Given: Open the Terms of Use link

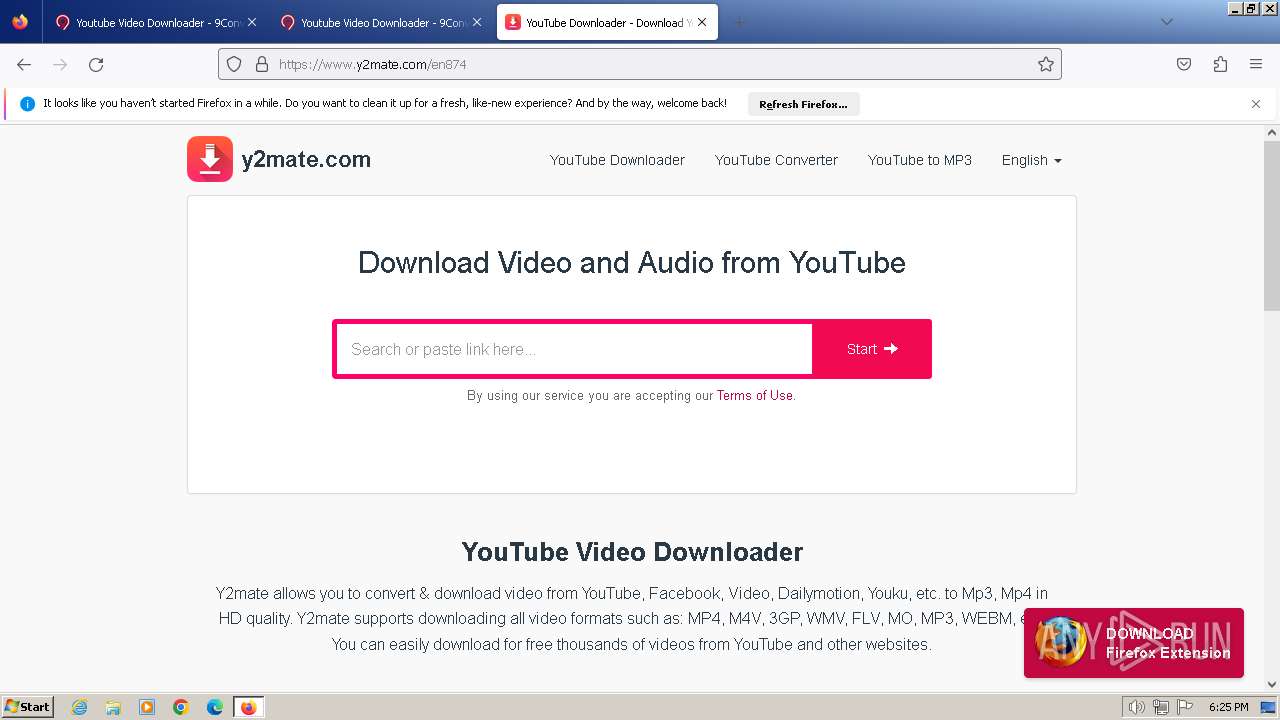Looking at the screenshot, I should tap(754, 395).
